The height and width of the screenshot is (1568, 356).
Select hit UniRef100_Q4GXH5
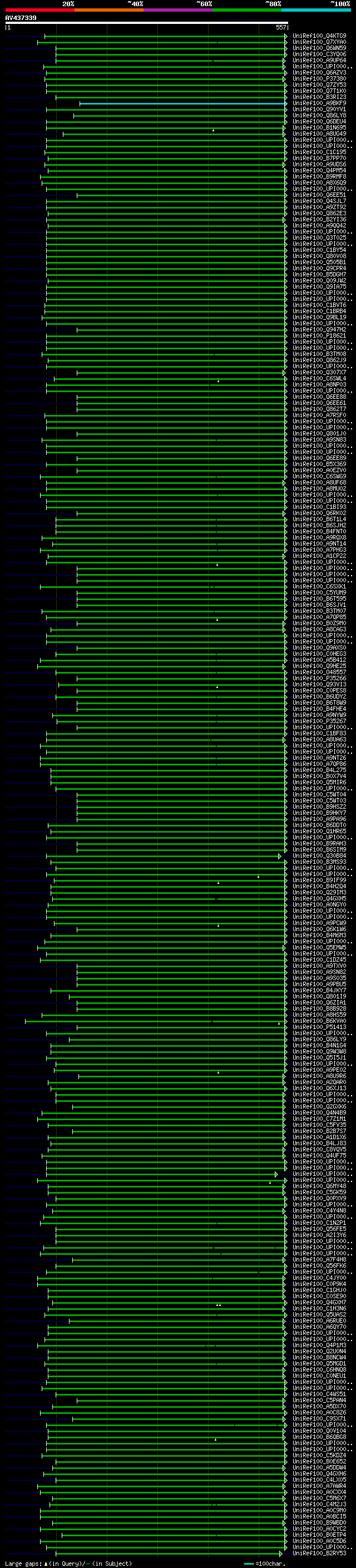tap(319, 898)
